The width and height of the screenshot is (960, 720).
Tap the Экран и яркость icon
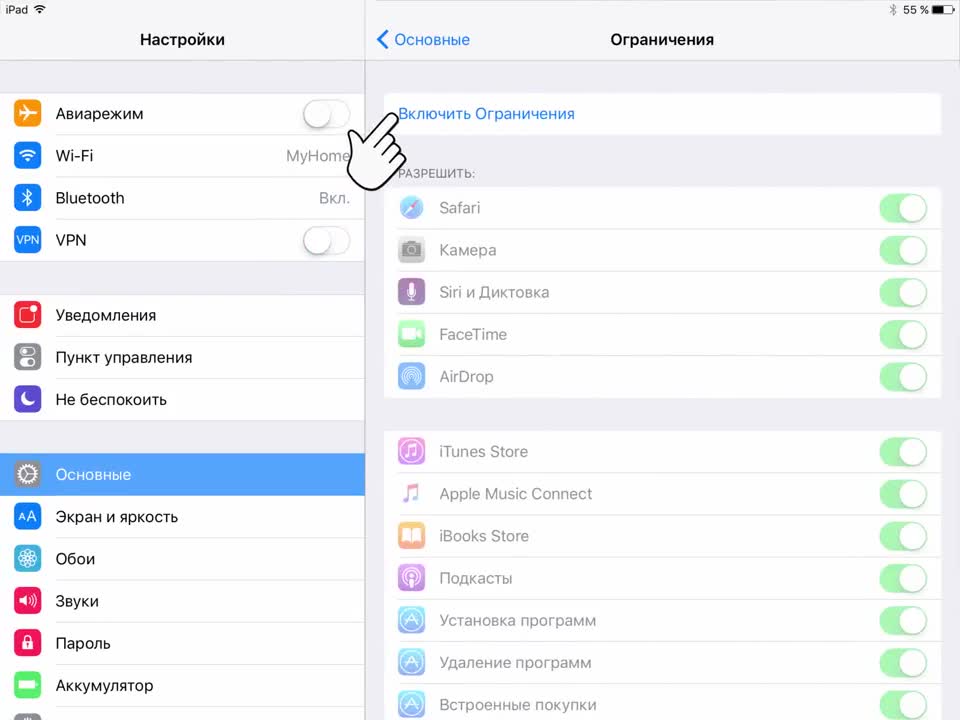tap(28, 516)
